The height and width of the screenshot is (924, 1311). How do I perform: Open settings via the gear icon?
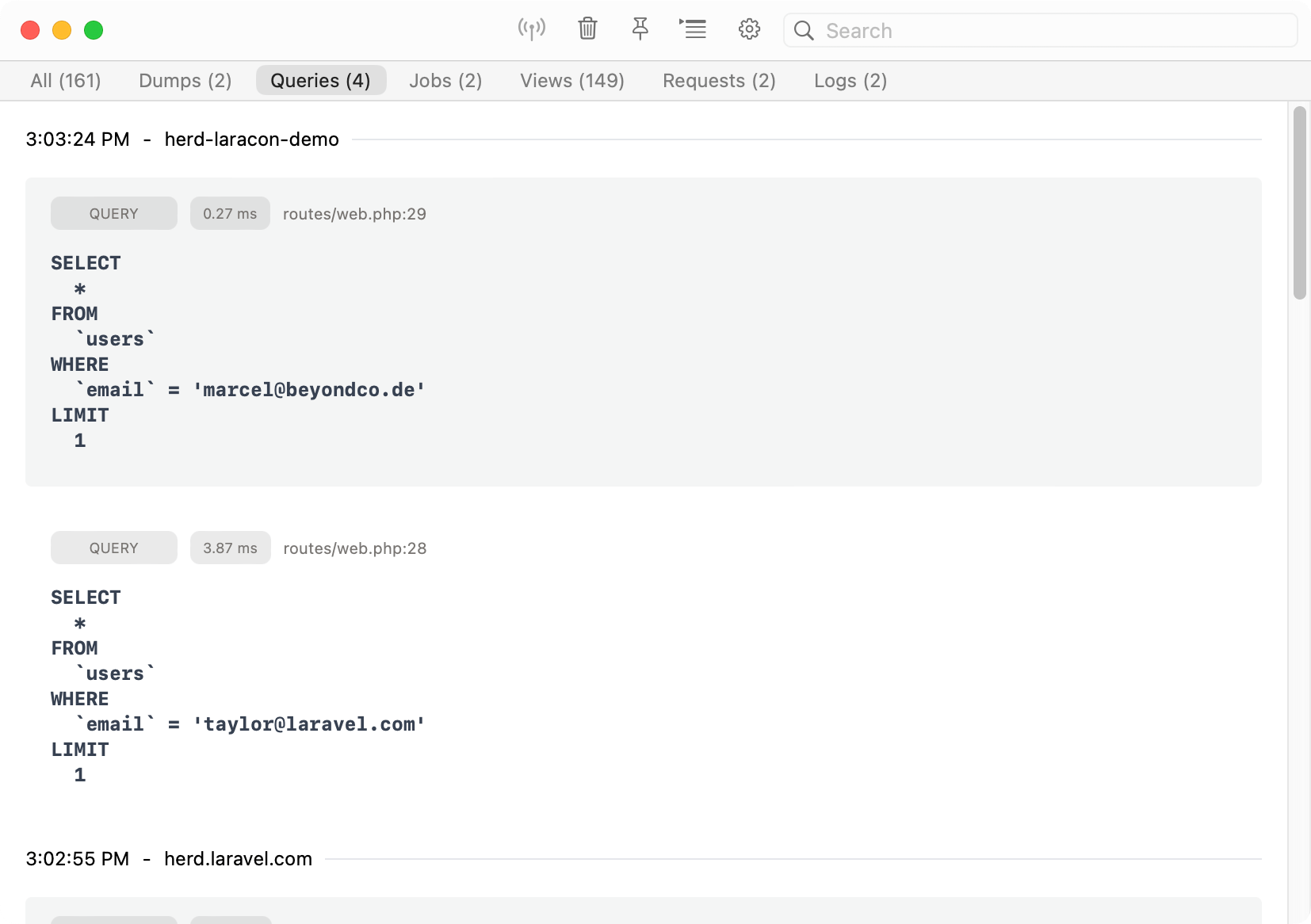pos(749,29)
